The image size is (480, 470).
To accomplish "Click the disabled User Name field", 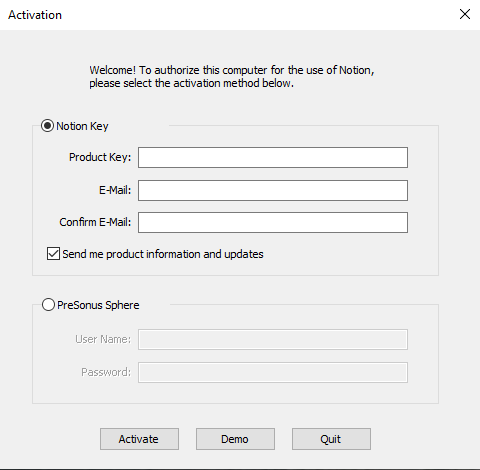I will pyautogui.click(x=273, y=339).
